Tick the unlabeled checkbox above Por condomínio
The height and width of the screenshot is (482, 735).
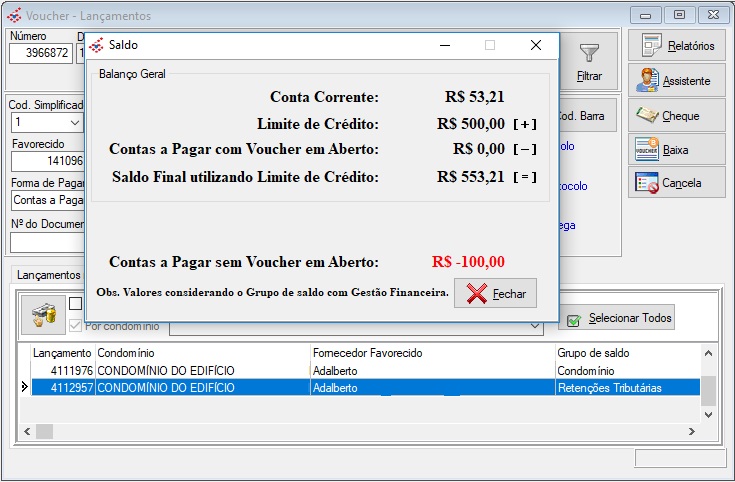(x=76, y=303)
